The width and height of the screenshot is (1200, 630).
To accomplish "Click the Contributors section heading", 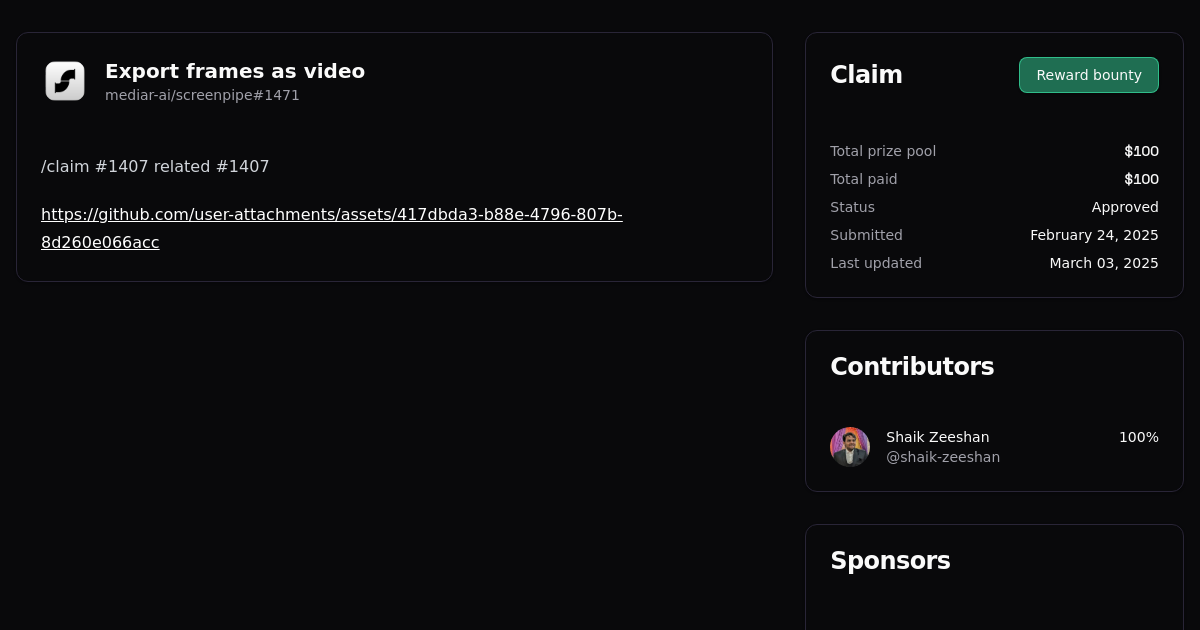I will click(912, 367).
